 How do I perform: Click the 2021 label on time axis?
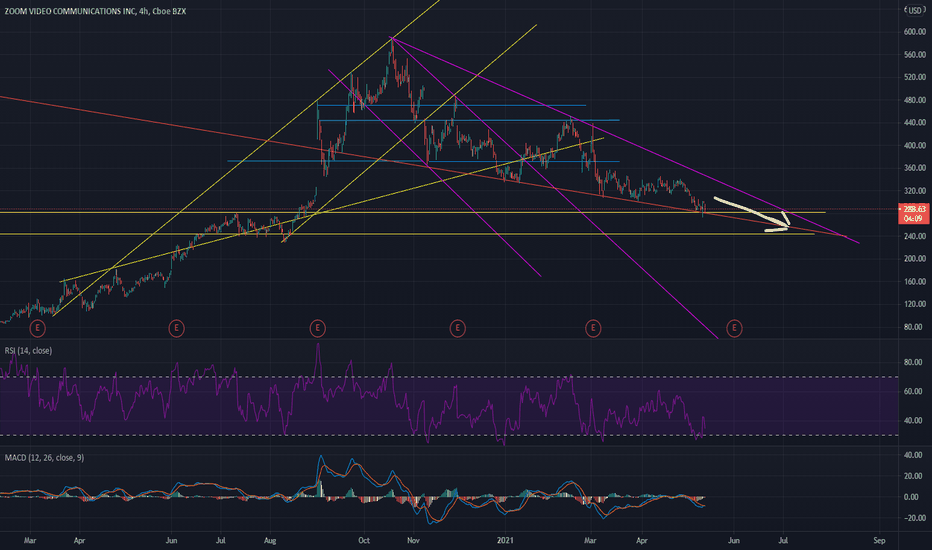(505, 541)
